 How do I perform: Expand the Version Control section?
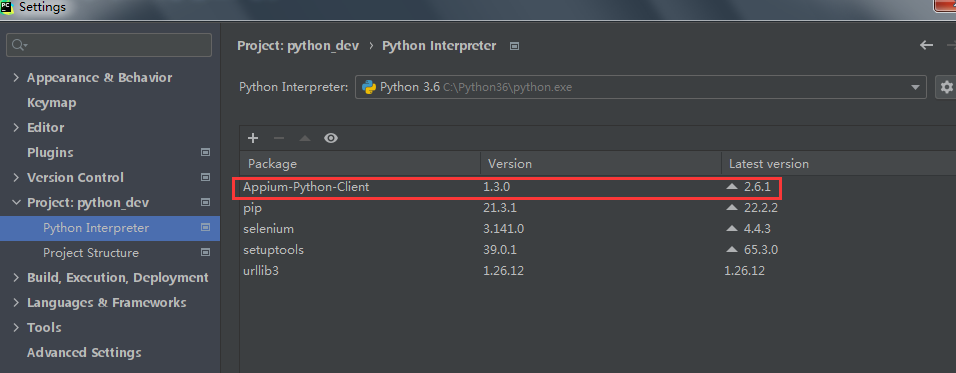coord(16,177)
